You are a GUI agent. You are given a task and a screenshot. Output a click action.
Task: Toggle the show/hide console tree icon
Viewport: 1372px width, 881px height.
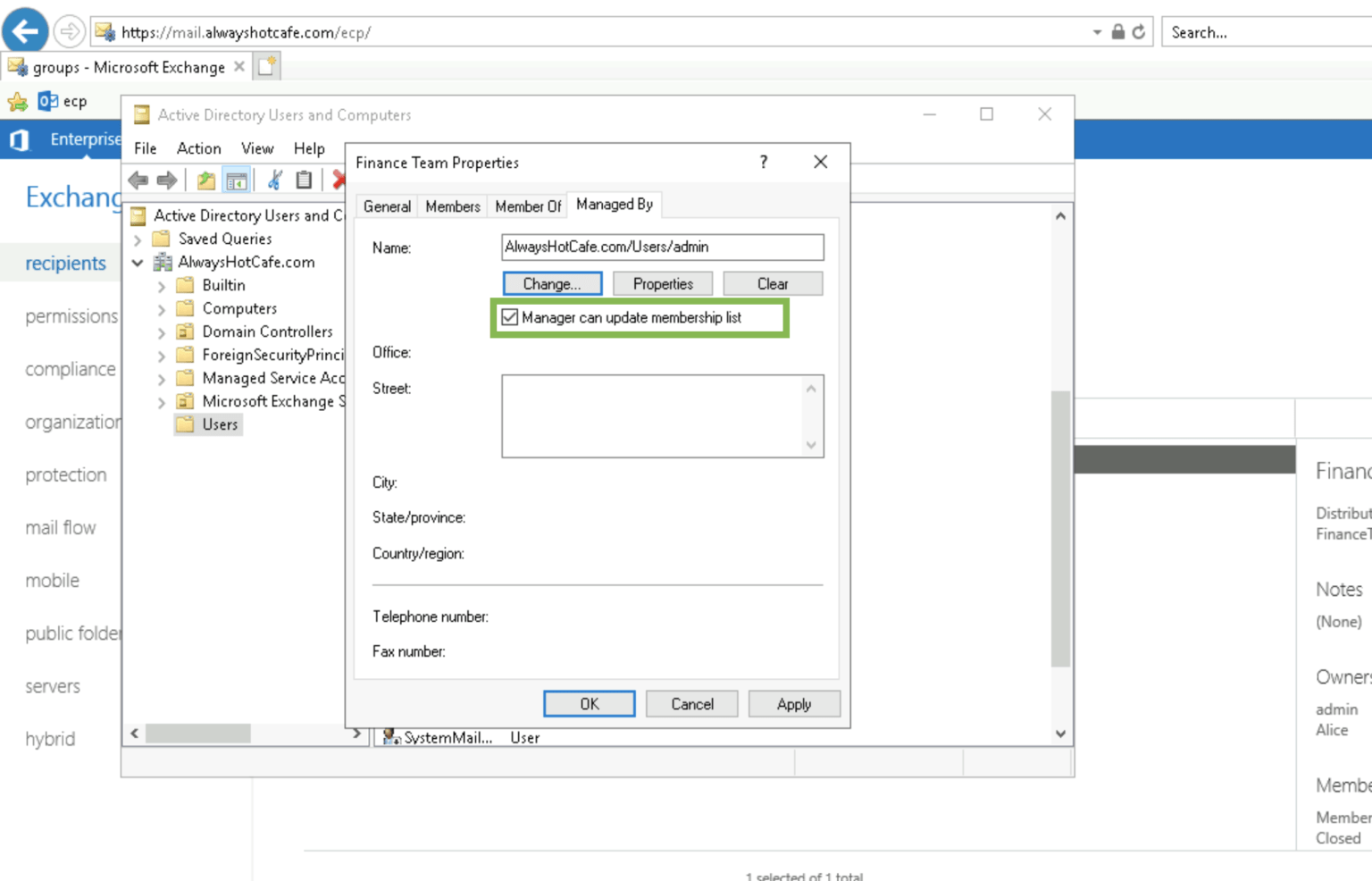(x=237, y=180)
